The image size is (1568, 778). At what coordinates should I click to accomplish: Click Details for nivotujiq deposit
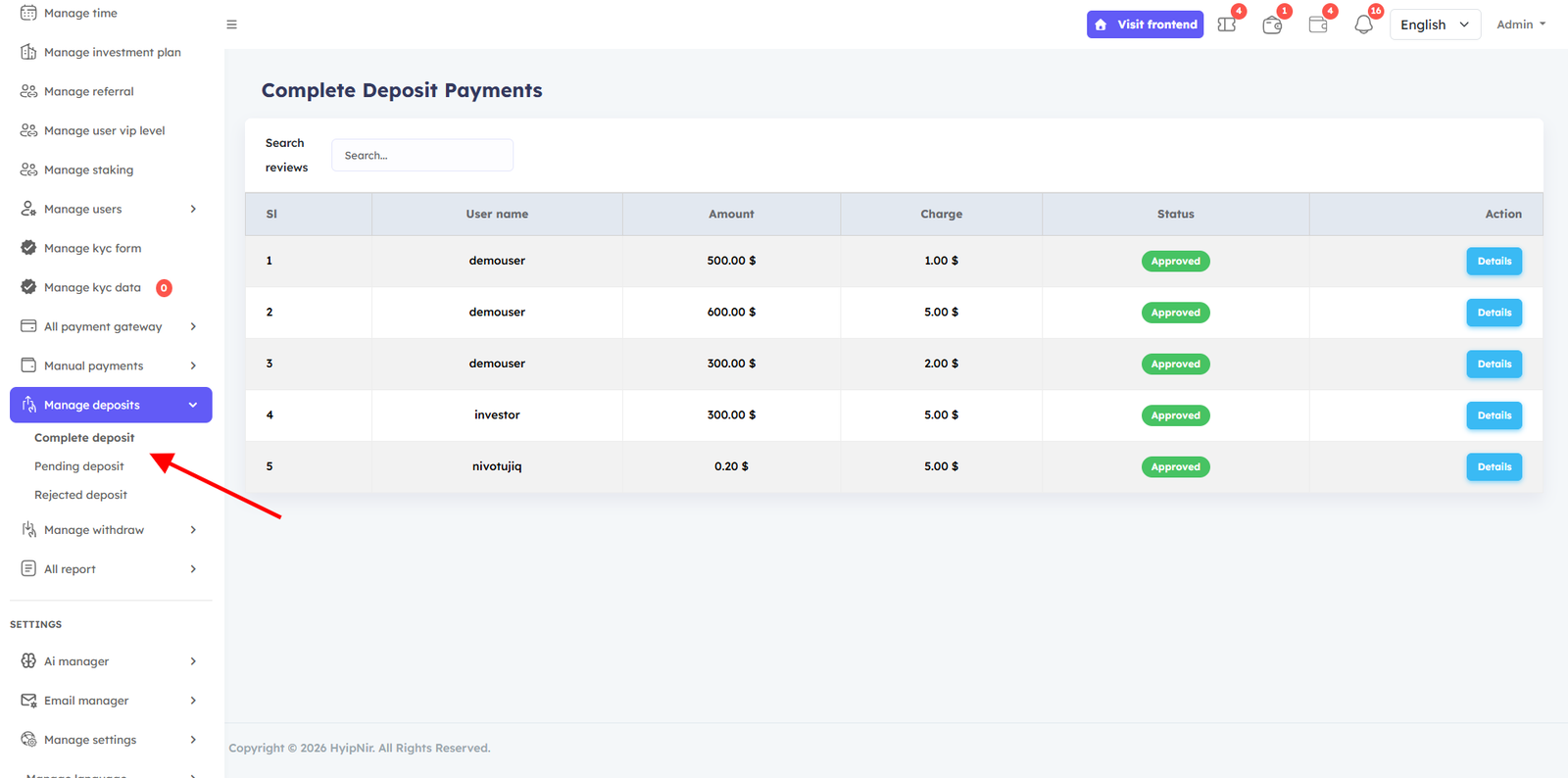[1494, 467]
